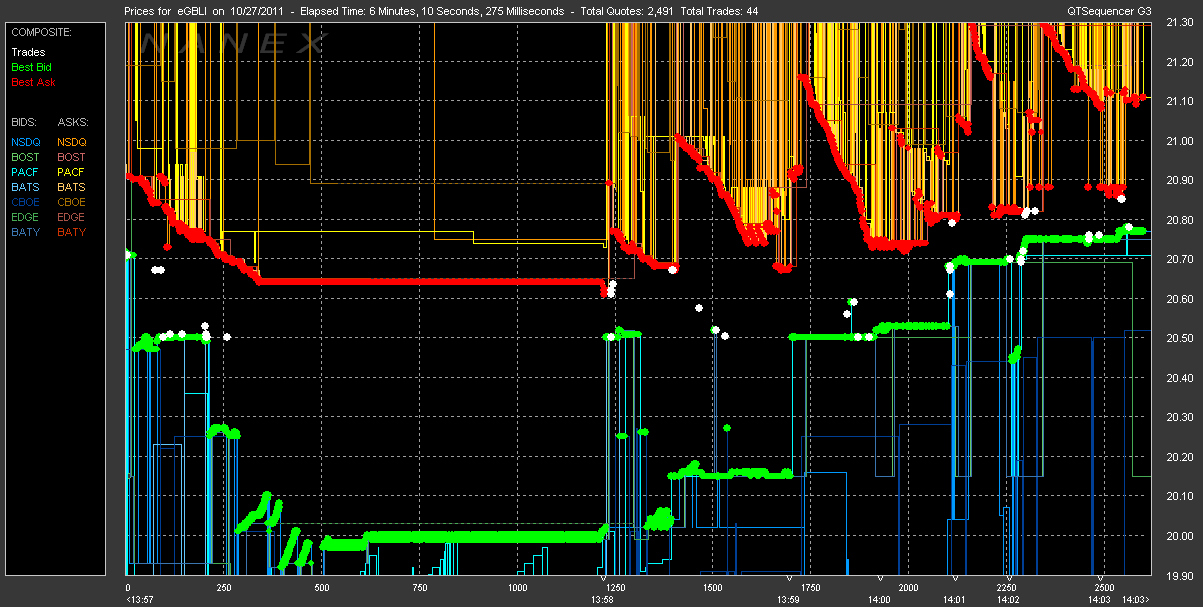This screenshot has width=1203, height=607.
Task: Click the "BIDS:" legend column heading
Action: coord(24,122)
